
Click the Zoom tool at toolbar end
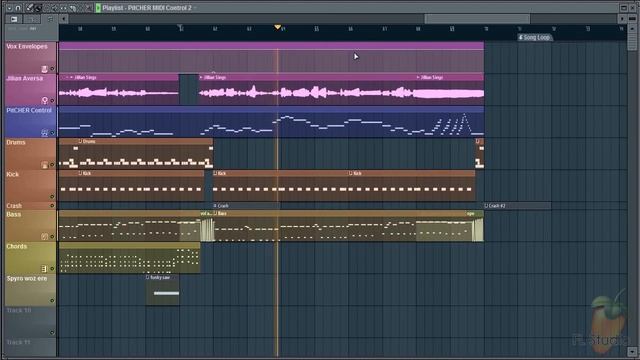[x=88, y=8]
